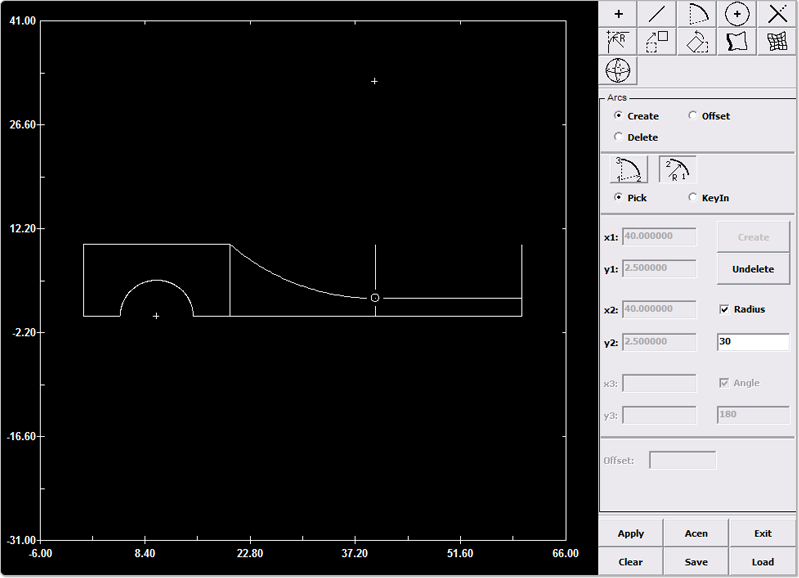Screen dimensions: 799x578
Task: Click the circled point marker in the drawing
Action: tap(375, 298)
